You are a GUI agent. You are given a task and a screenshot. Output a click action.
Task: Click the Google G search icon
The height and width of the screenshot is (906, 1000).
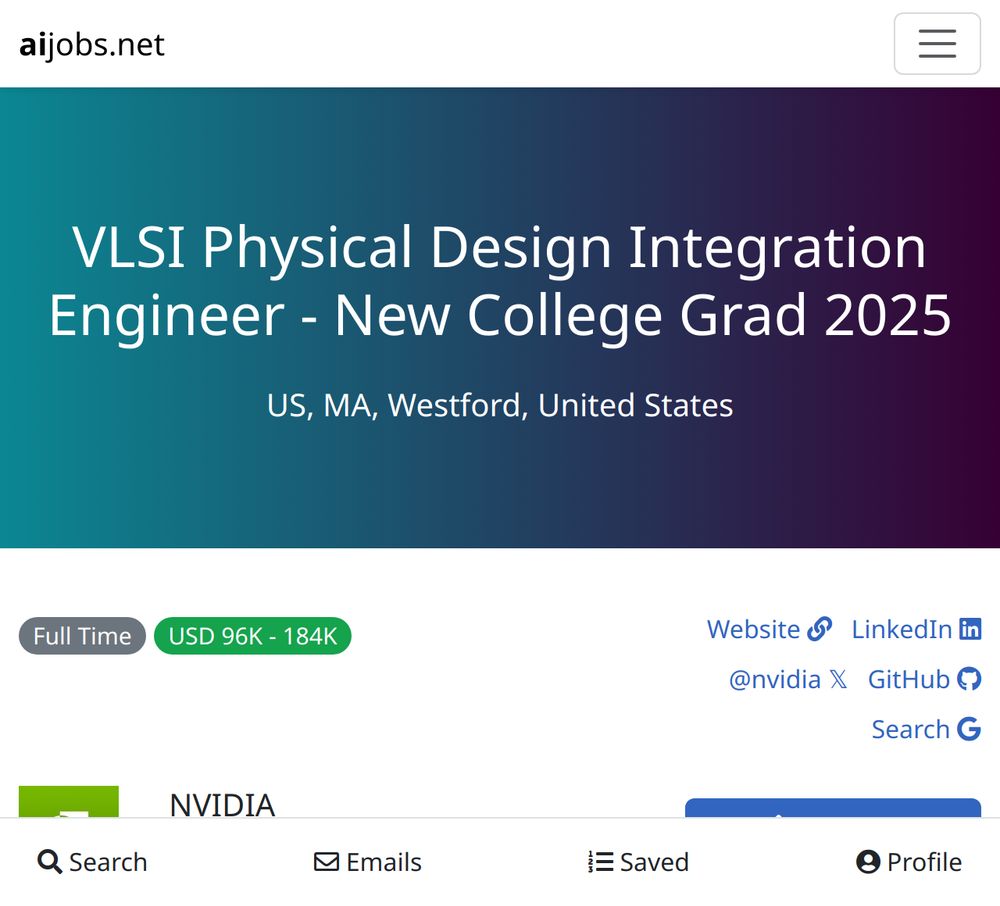[969, 729]
